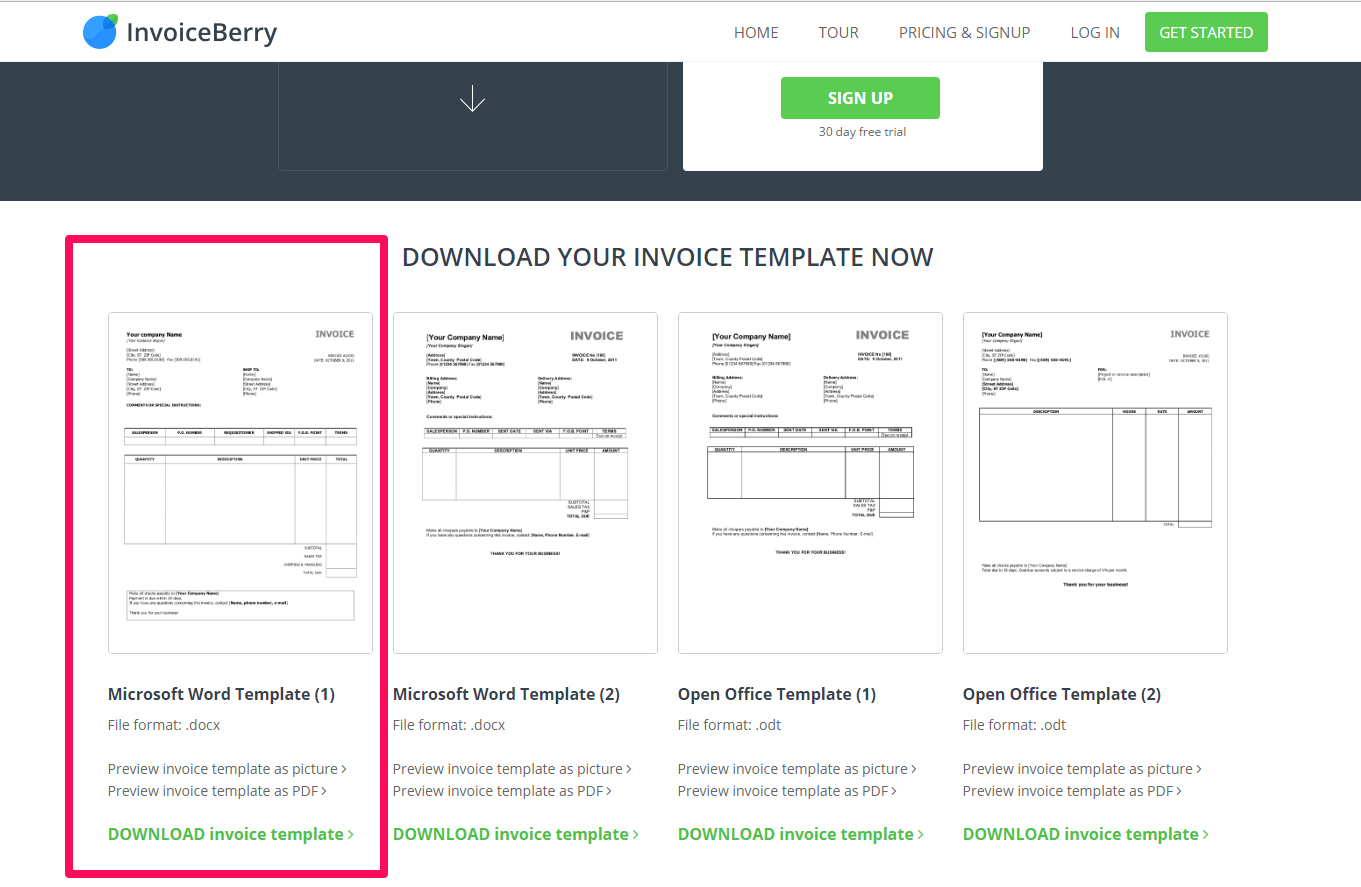Open the HOME menu item
Viewport: 1361px width, 887px height.
point(756,32)
